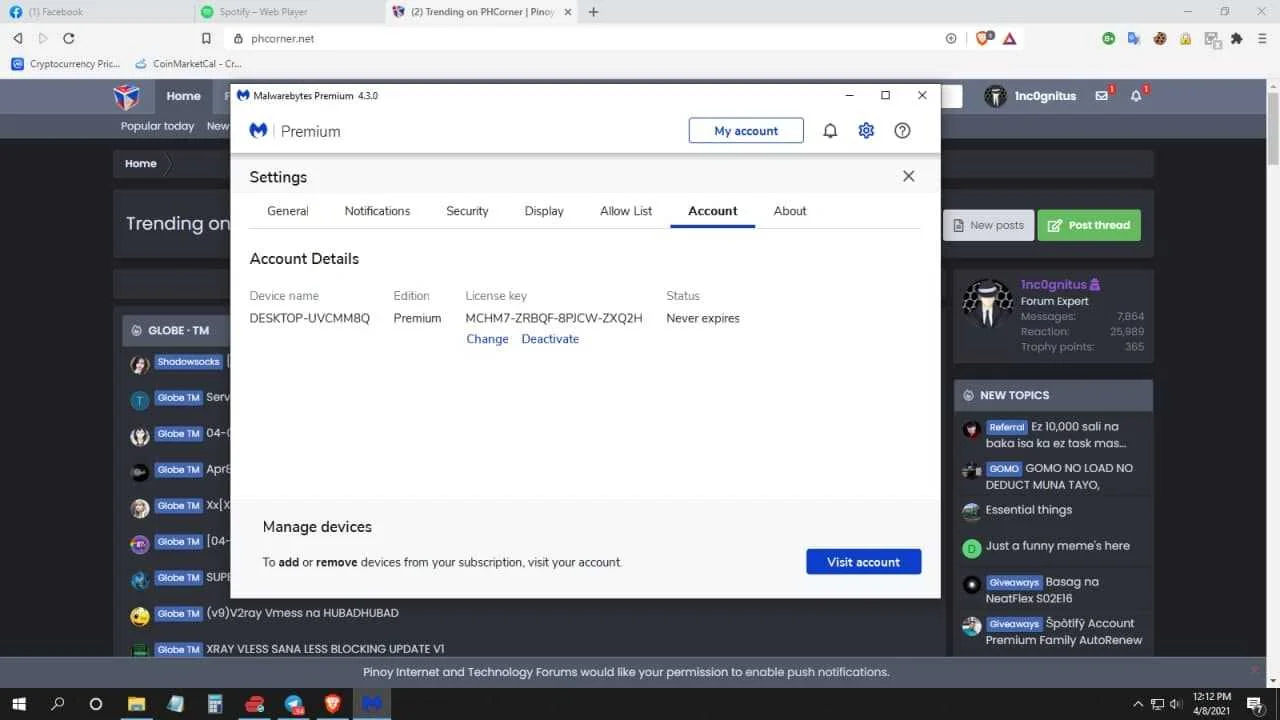Click the cookie extension icon
1280x720 pixels.
(1160, 38)
